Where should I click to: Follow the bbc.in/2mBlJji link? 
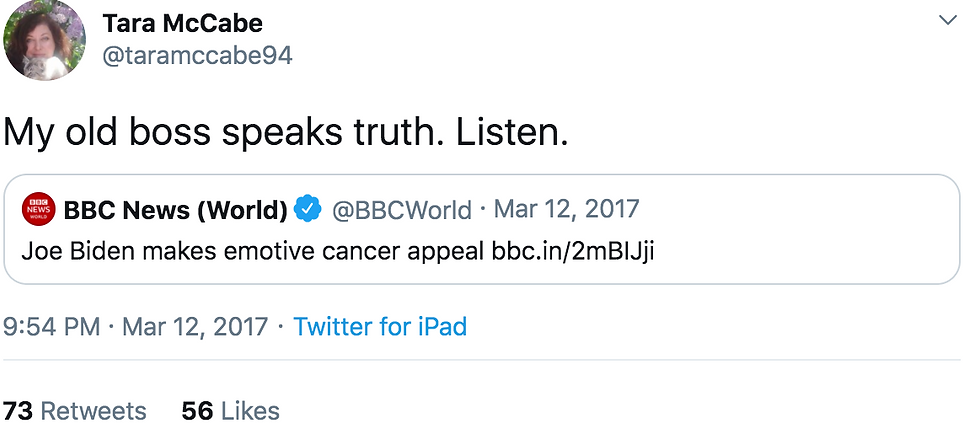[572, 250]
